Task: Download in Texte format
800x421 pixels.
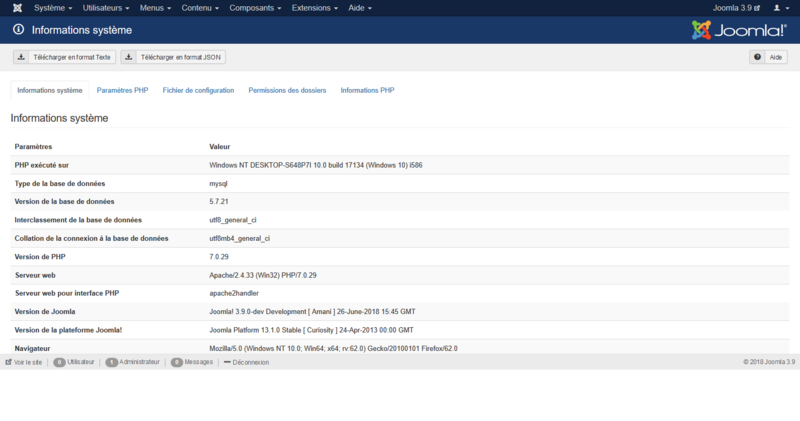Action: click(x=64, y=57)
